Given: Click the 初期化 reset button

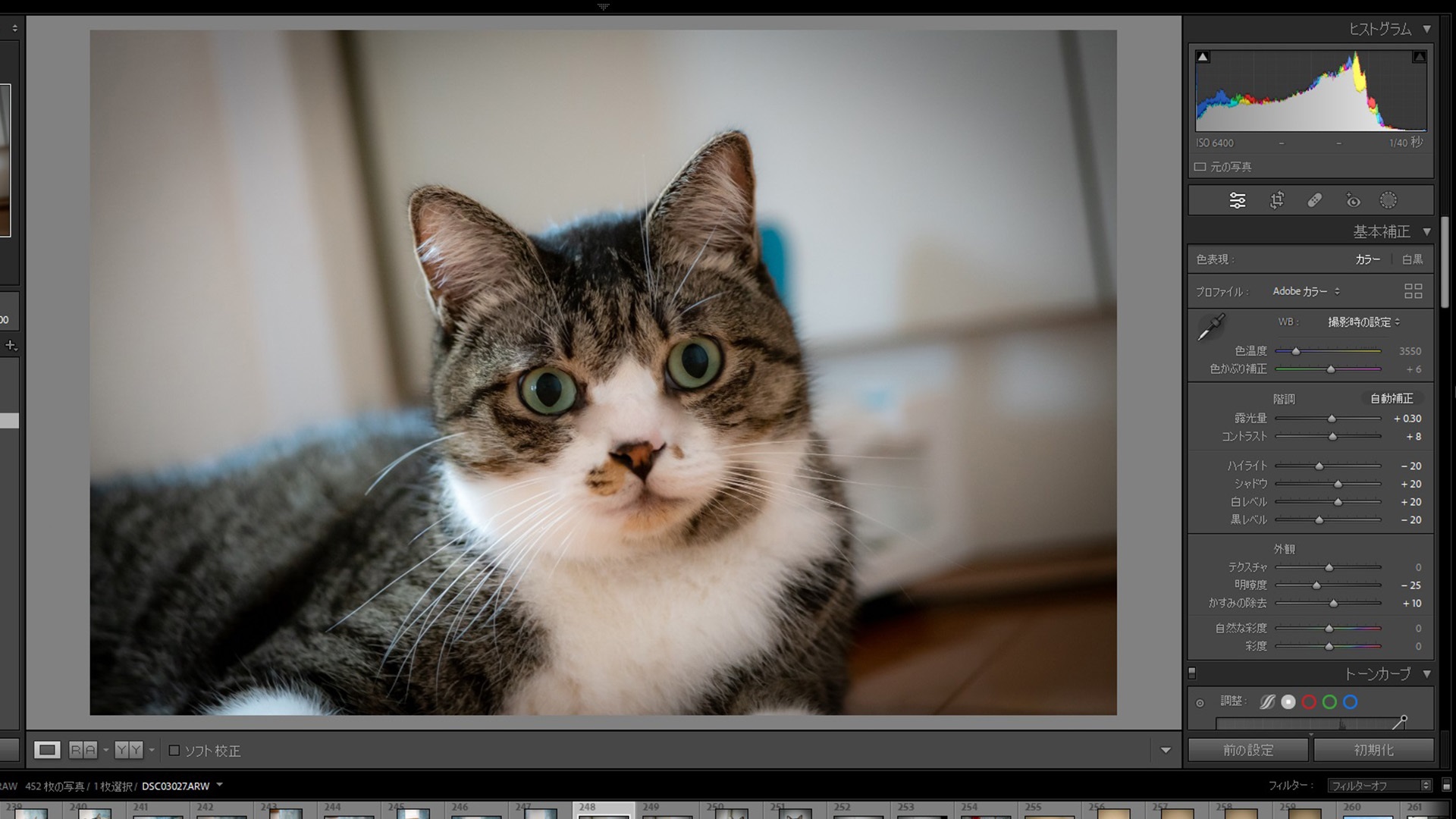Looking at the screenshot, I should [1373, 750].
